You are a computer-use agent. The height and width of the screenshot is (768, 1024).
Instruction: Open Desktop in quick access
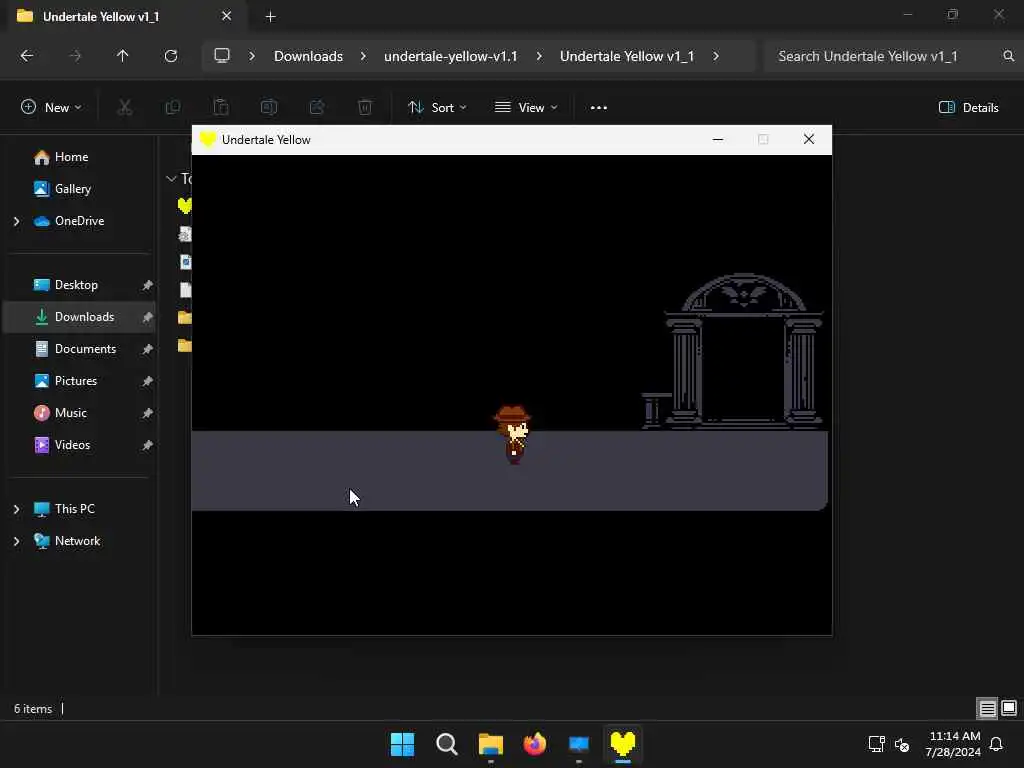tap(76, 285)
